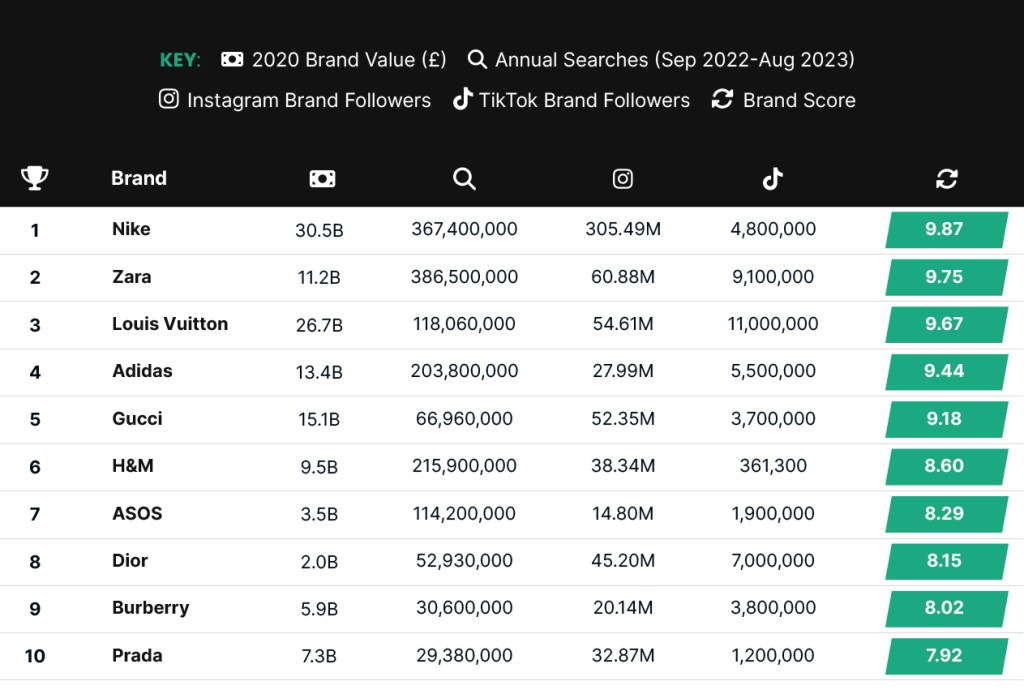
Task: Click the cash brand value column header icon
Action: [322, 178]
